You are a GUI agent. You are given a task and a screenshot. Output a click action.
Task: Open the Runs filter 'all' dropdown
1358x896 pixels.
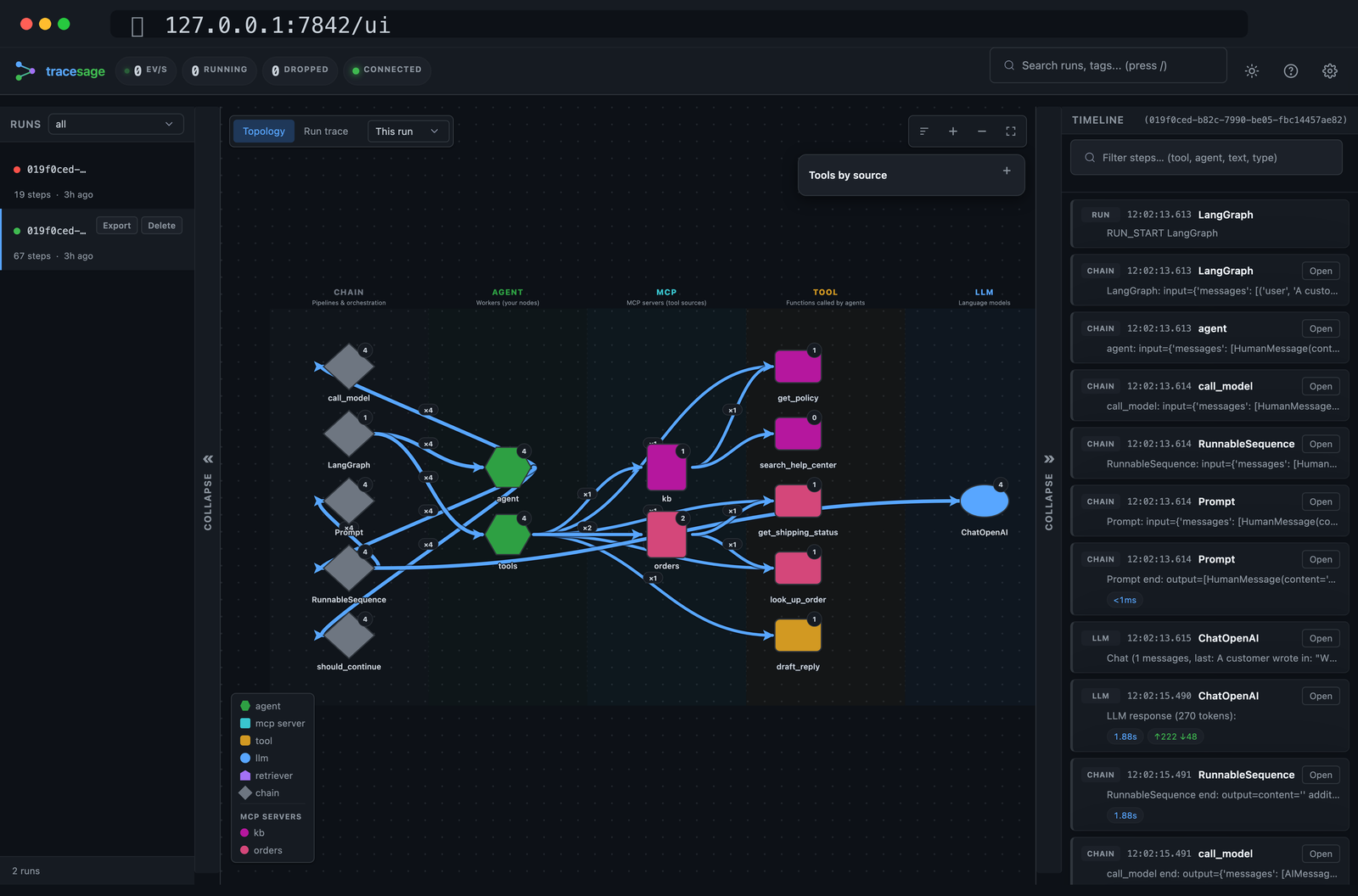(x=116, y=124)
